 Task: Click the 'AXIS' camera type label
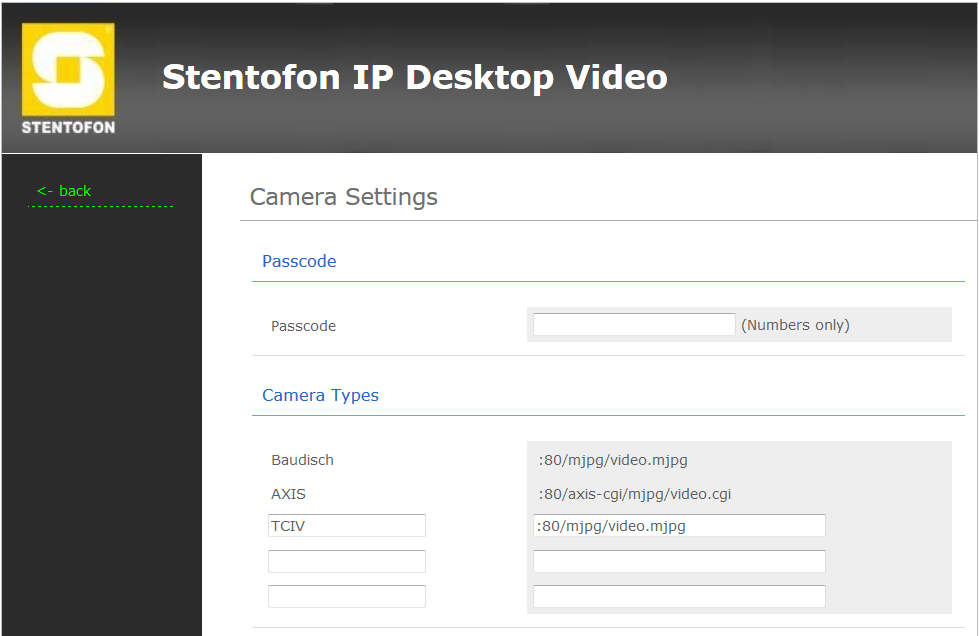click(288, 494)
